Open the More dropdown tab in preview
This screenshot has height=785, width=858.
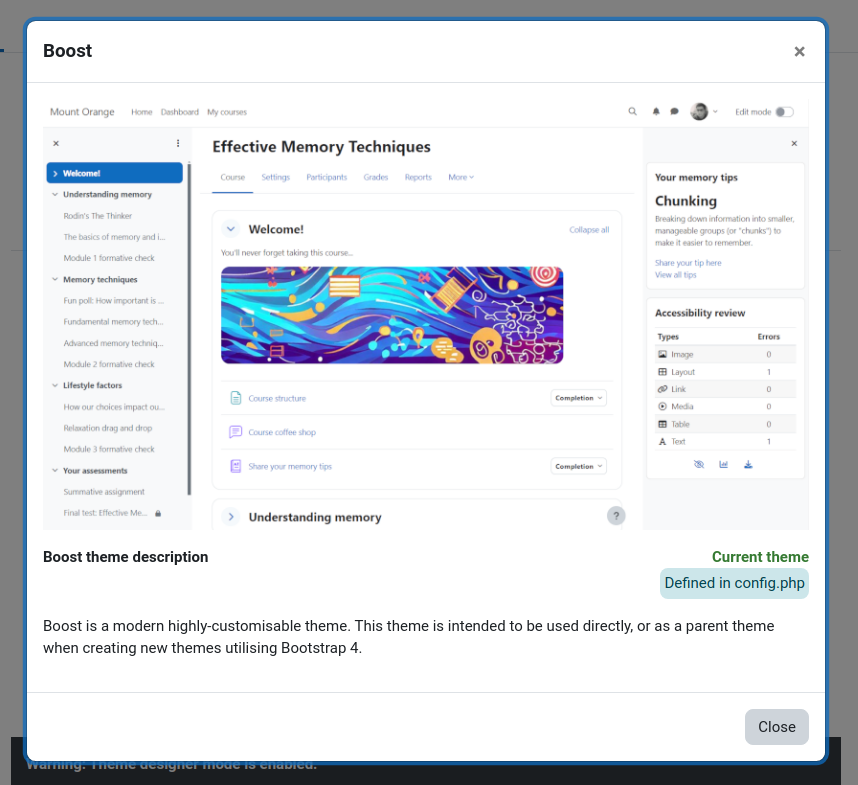pyautogui.click(x=461, y=177)
